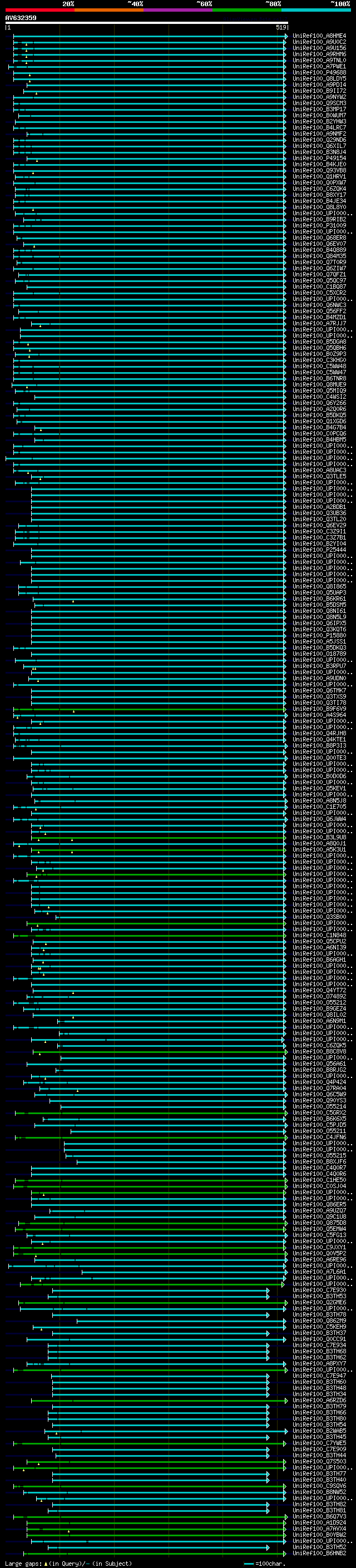The width and height of the screenshot is (356, 1568).
Task: Select hit label UniRef100_Q6TMK7
Action: tap(319, 690)
